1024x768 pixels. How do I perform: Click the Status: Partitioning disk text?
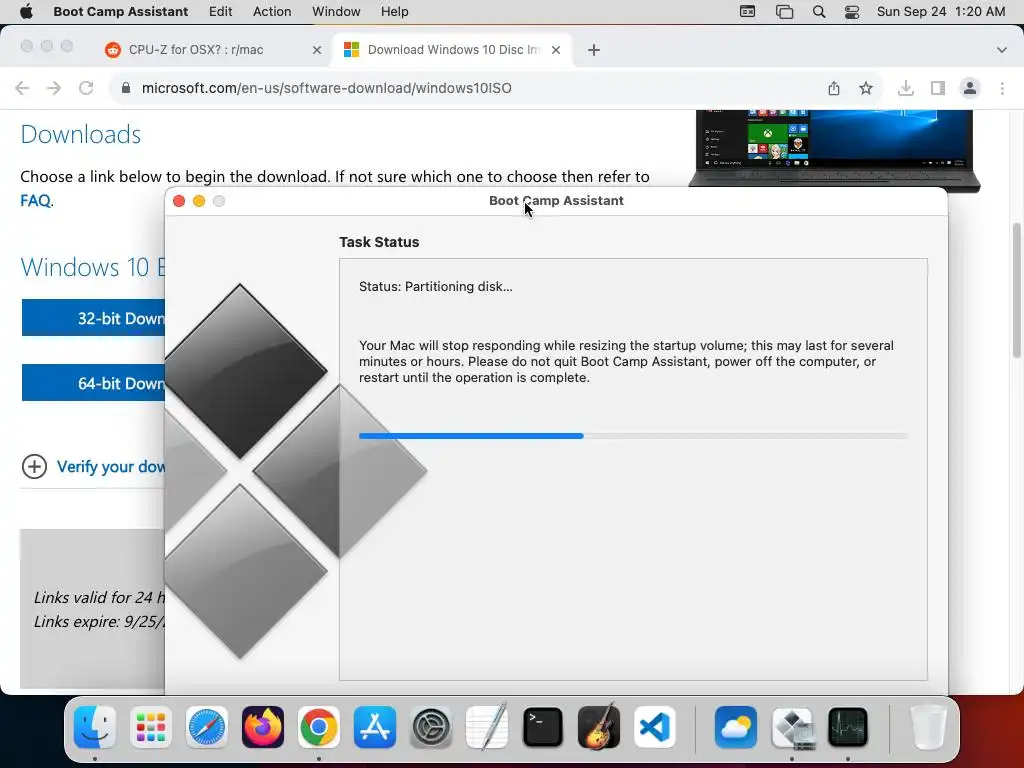click(436, 287)
